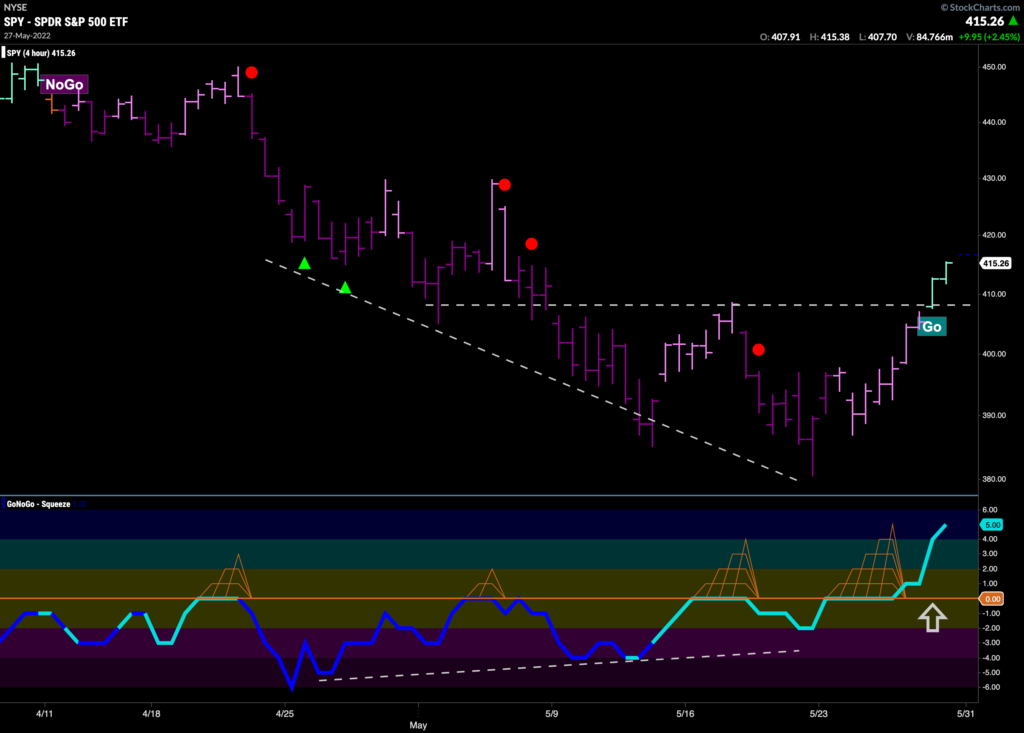Click the 5/31 date axis label
1024x733 pixels.
965,713
